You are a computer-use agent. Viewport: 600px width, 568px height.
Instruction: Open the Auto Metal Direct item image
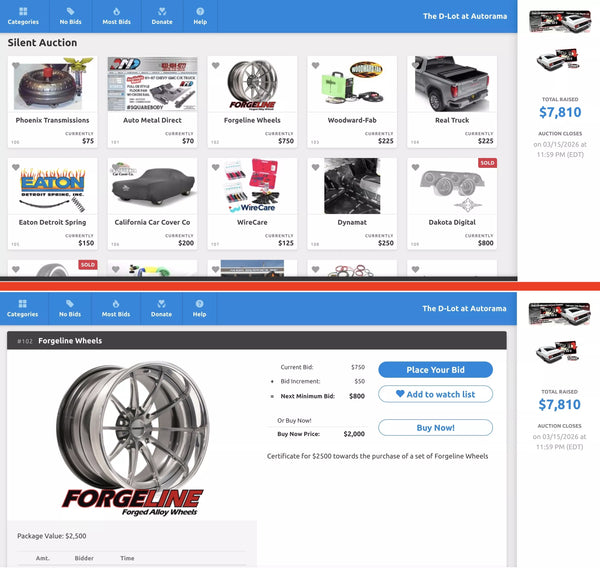pos(152,84)
